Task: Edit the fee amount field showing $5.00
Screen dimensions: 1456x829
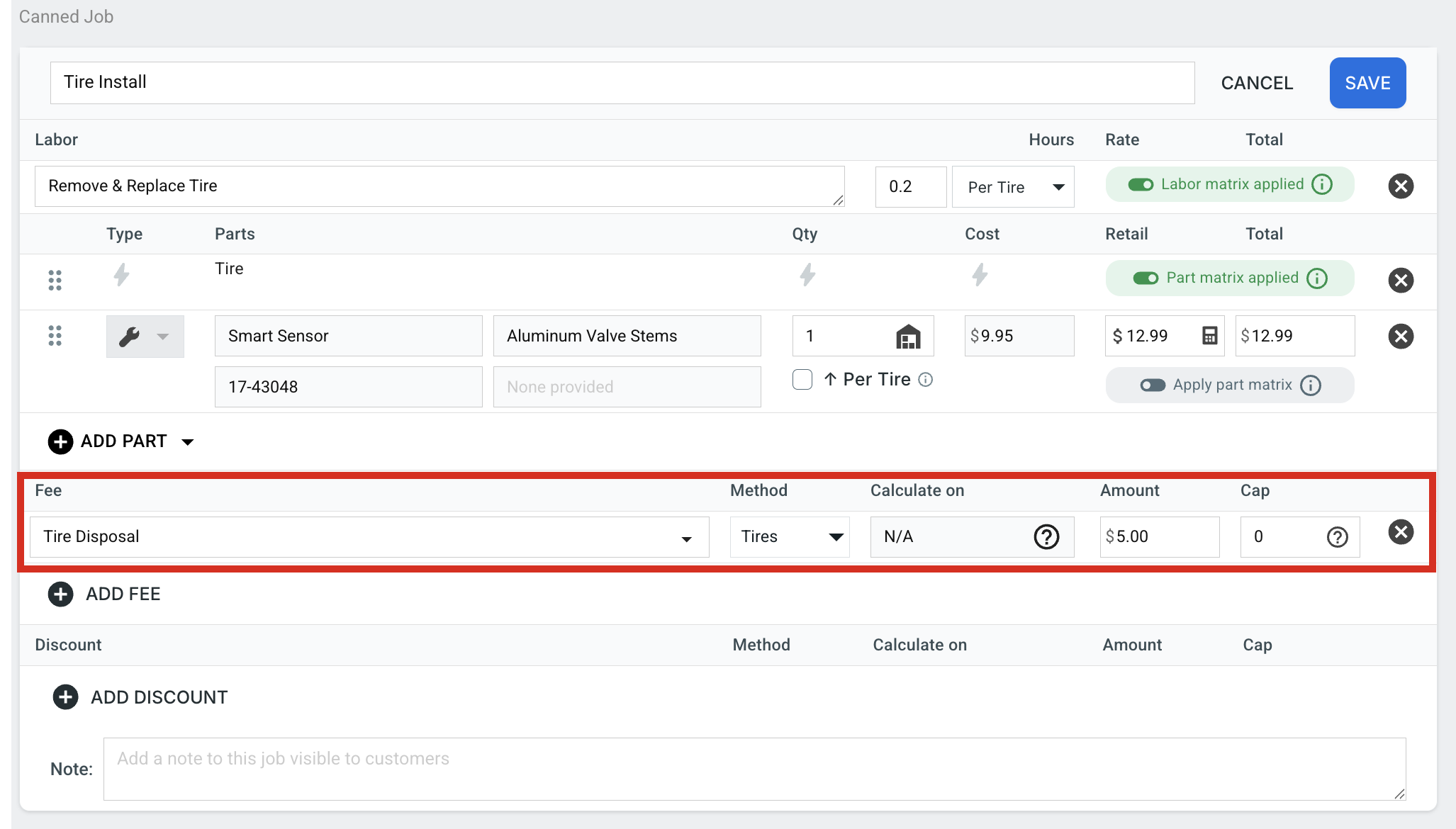Action: pos(1160,537)
